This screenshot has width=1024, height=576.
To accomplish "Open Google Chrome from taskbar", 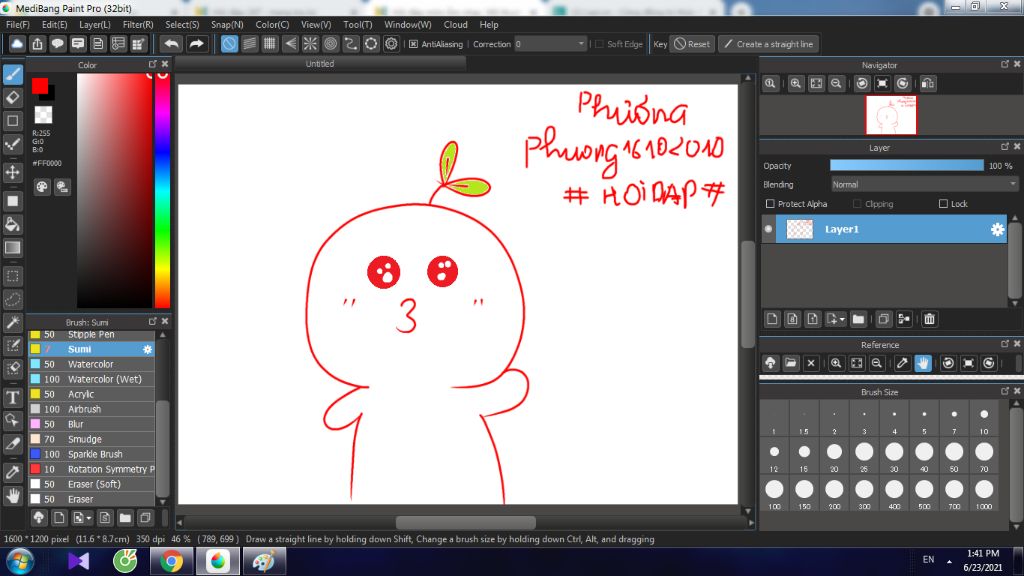I will pyautogui.click(x=172, y=561).
